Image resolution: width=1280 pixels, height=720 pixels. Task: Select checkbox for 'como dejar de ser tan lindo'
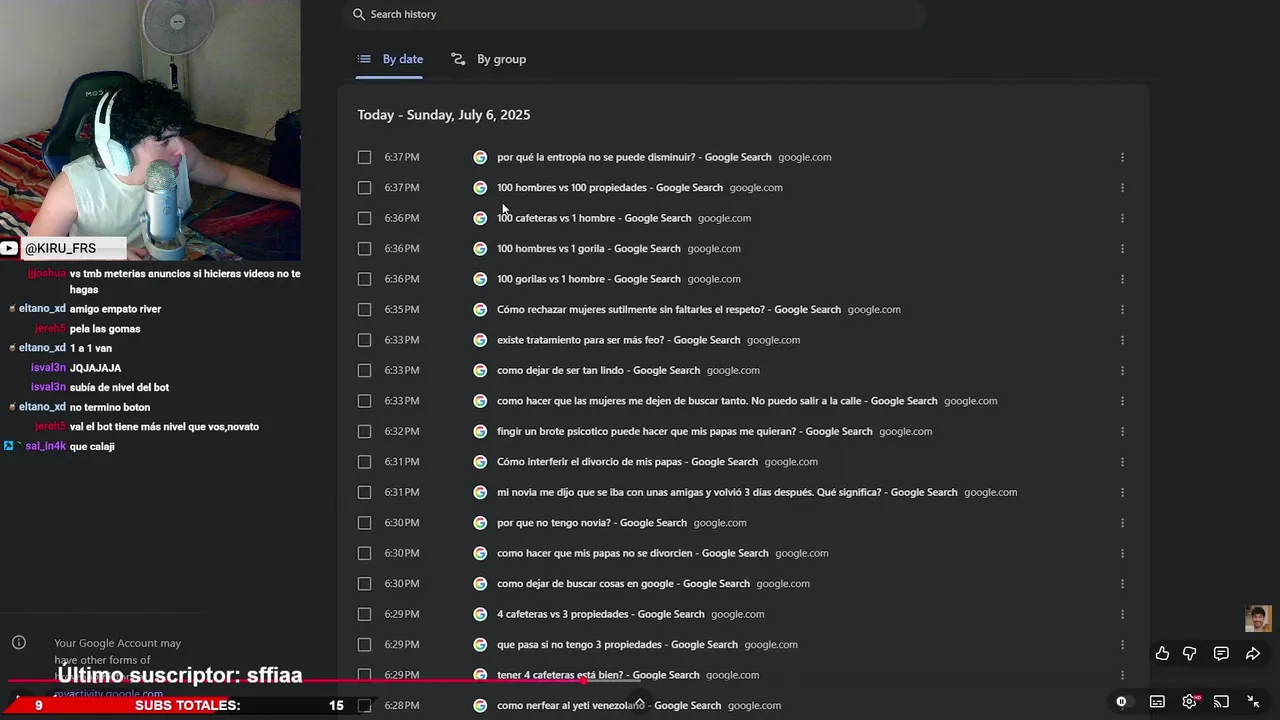364,370
